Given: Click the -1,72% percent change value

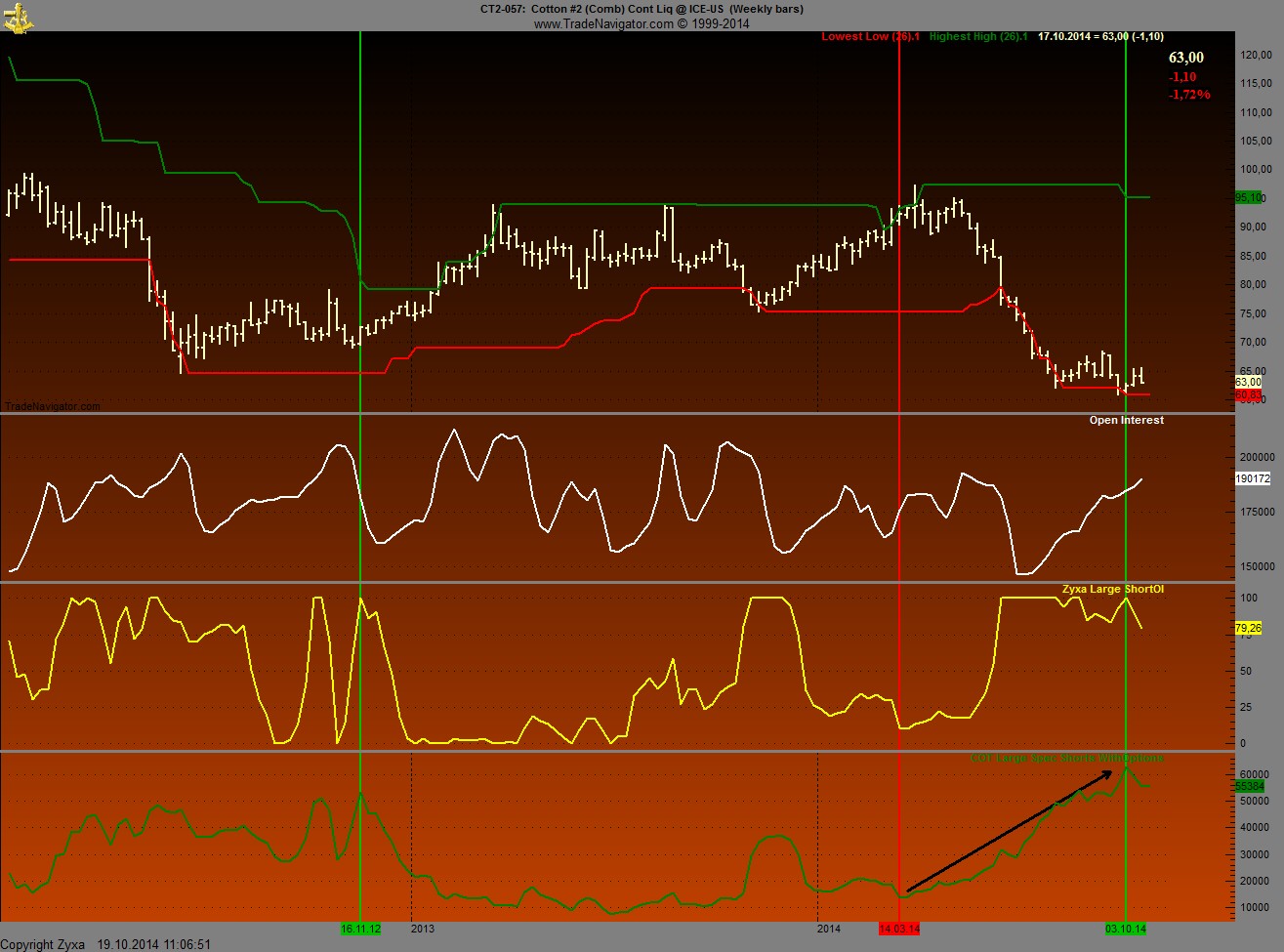Looking at the screenshot, I should click(x=1189, y=95).
